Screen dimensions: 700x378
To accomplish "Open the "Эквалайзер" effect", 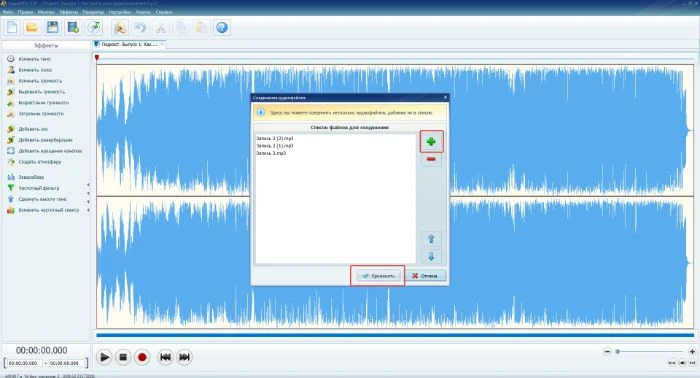I will pos(25,177).
